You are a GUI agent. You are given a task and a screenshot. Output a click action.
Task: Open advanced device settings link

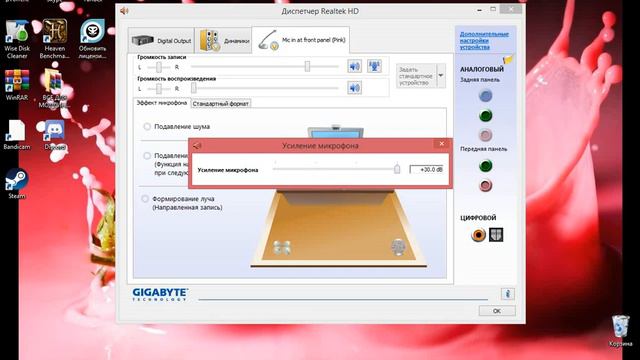click(x=484, y=40)
